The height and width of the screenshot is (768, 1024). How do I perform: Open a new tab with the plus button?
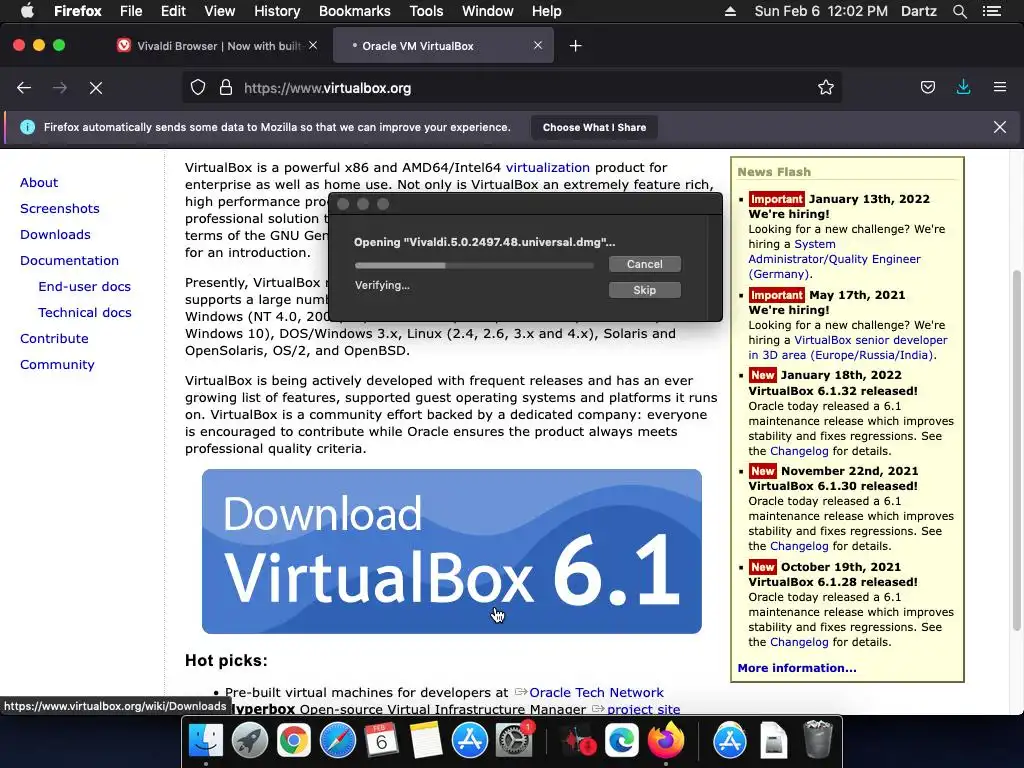575,46
